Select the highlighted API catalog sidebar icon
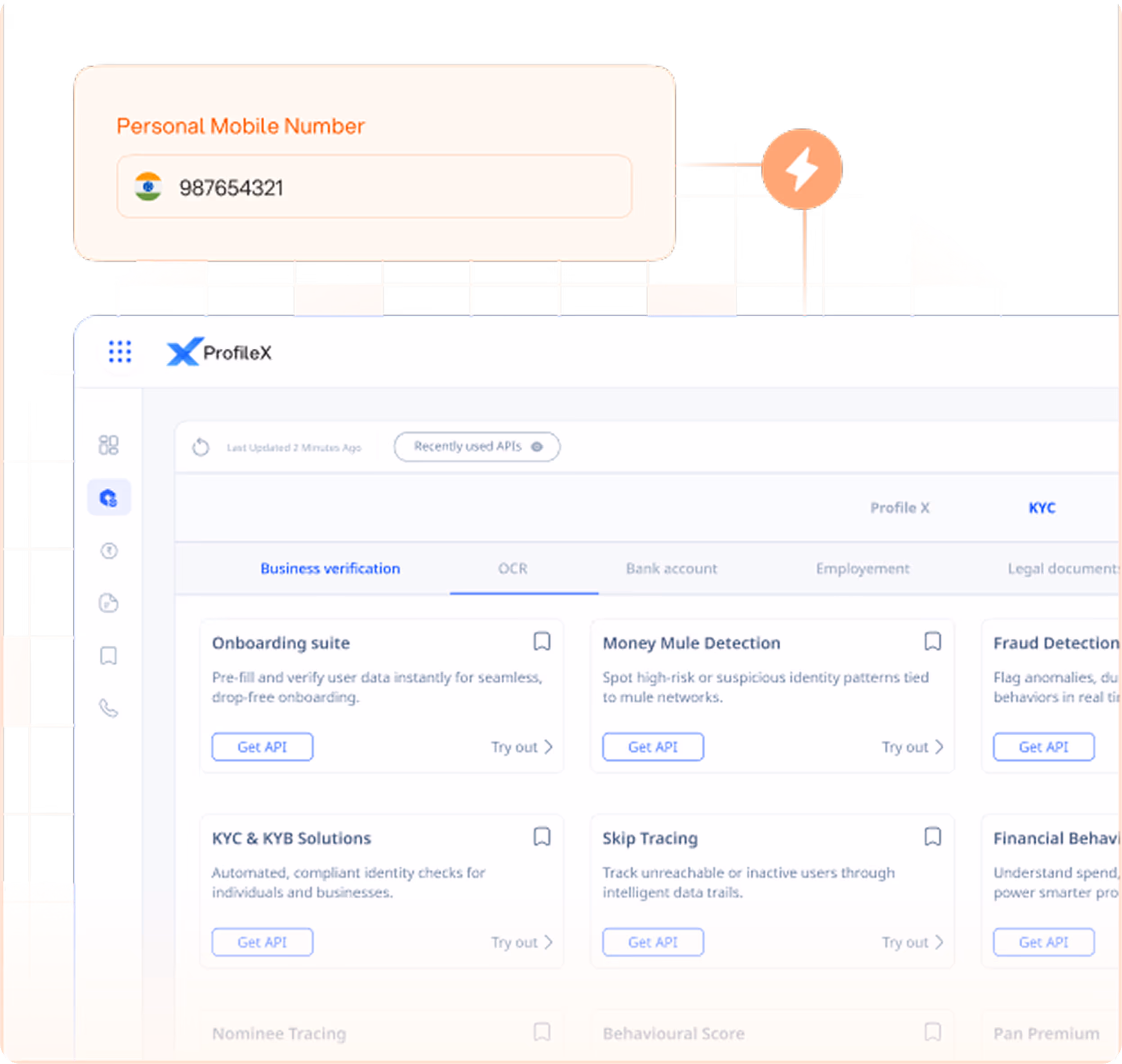Screen dimensions: 1122x1064 109,498
